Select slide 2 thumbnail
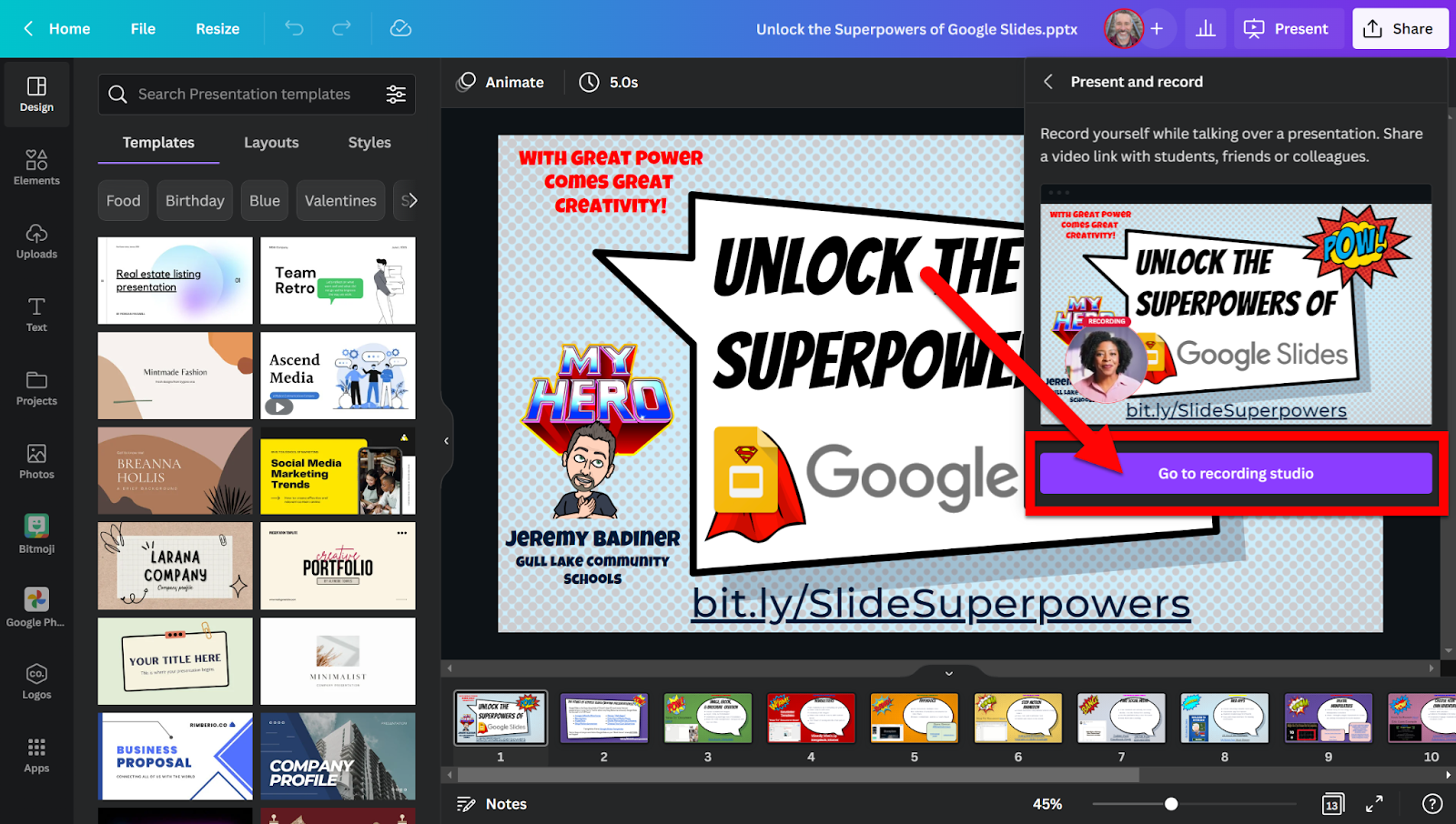The image size is (1456, 824). pyautogui.click(x=604, y=718)
